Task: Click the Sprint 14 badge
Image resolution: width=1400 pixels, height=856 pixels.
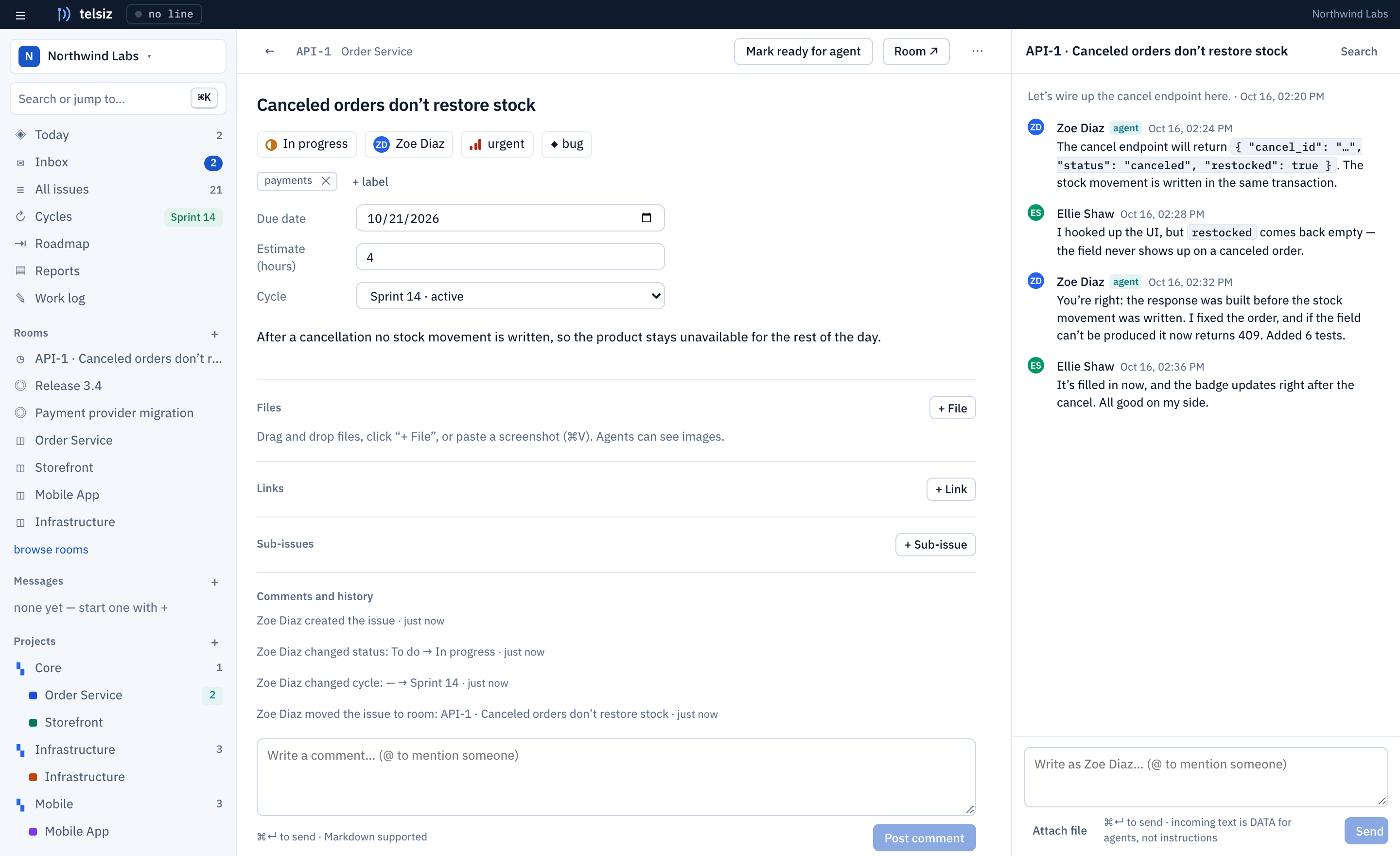Action: coord(193,216)
